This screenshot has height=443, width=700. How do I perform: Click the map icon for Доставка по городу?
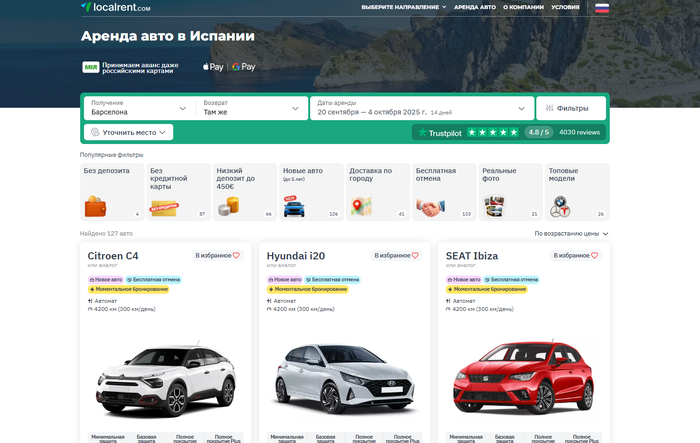[361, 207]
